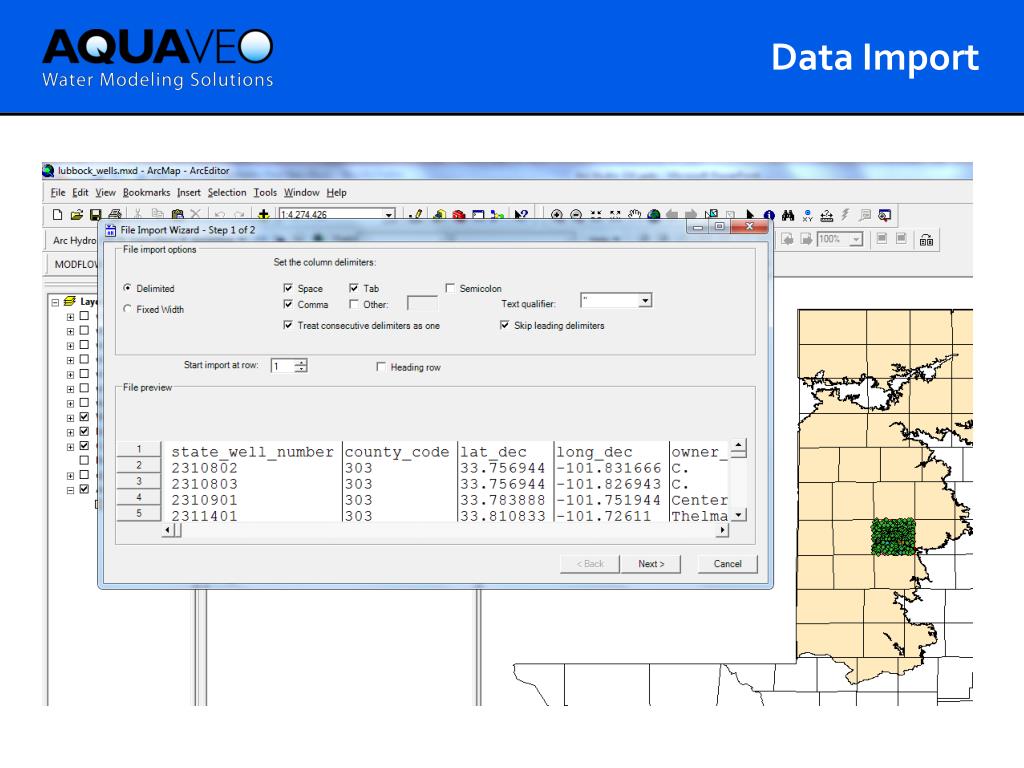Select the Fixed Width radio option

tap(127, 309)
